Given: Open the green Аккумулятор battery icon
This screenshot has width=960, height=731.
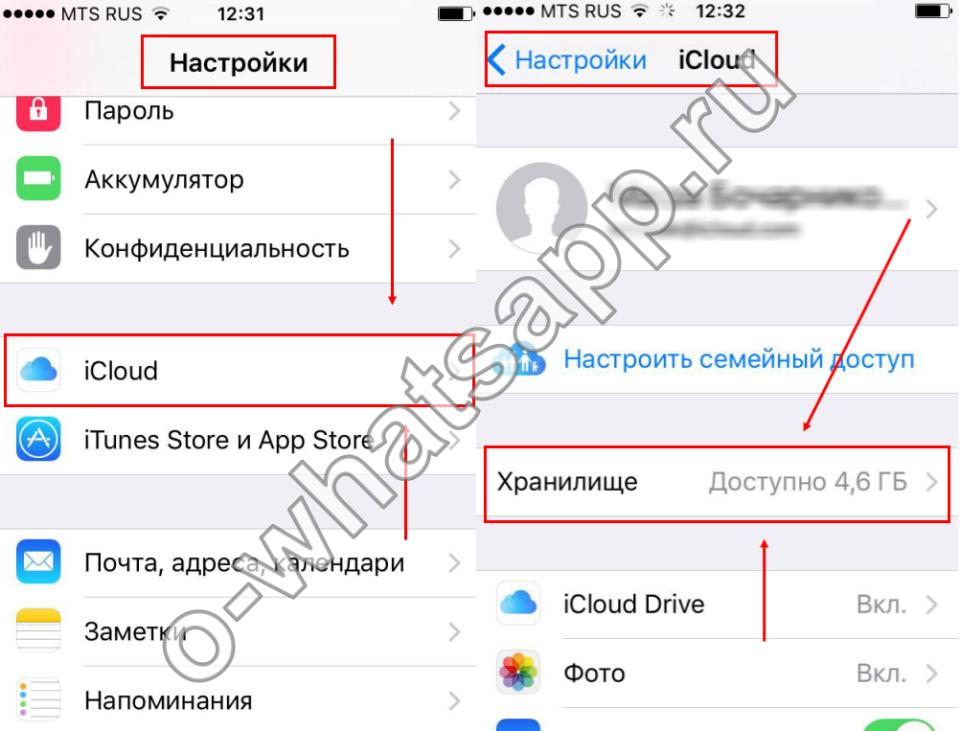Looking at the screenshot, I should [x=38, y=178].
